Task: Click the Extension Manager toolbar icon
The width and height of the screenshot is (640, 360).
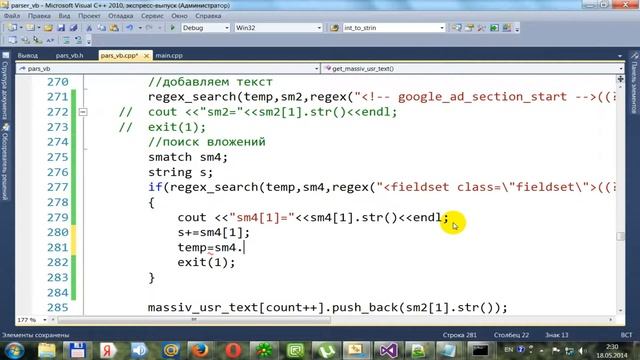Action: [x=507, y=28]
